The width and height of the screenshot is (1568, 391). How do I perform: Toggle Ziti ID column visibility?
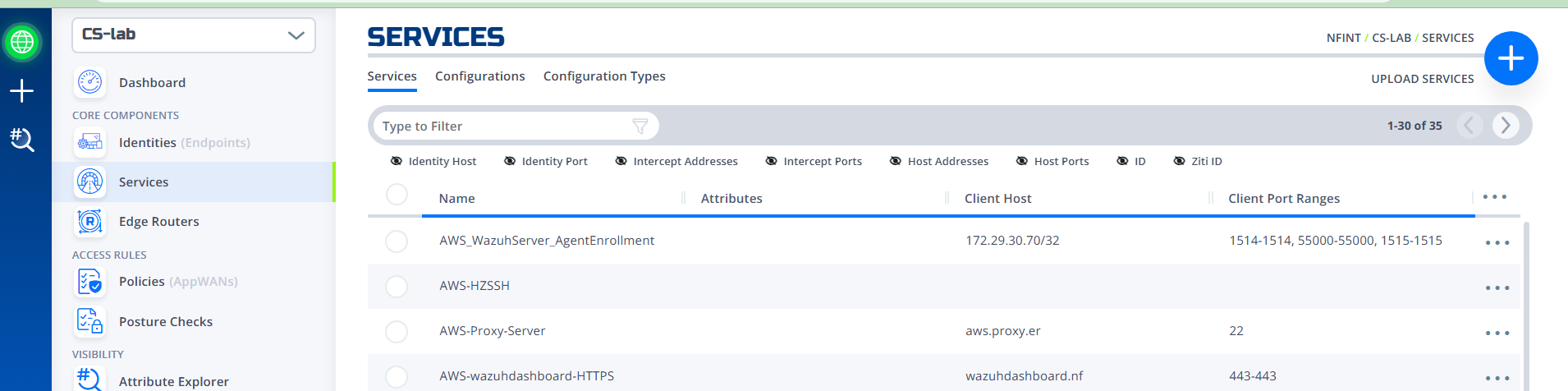(1198, 161)
